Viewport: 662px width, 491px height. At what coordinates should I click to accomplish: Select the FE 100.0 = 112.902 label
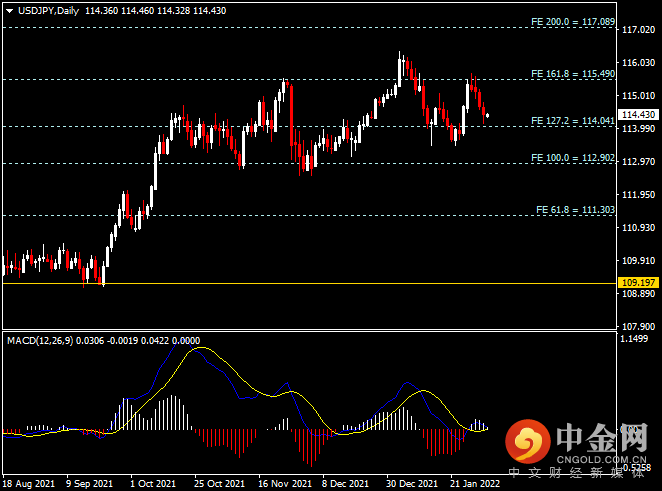(573, 158)
